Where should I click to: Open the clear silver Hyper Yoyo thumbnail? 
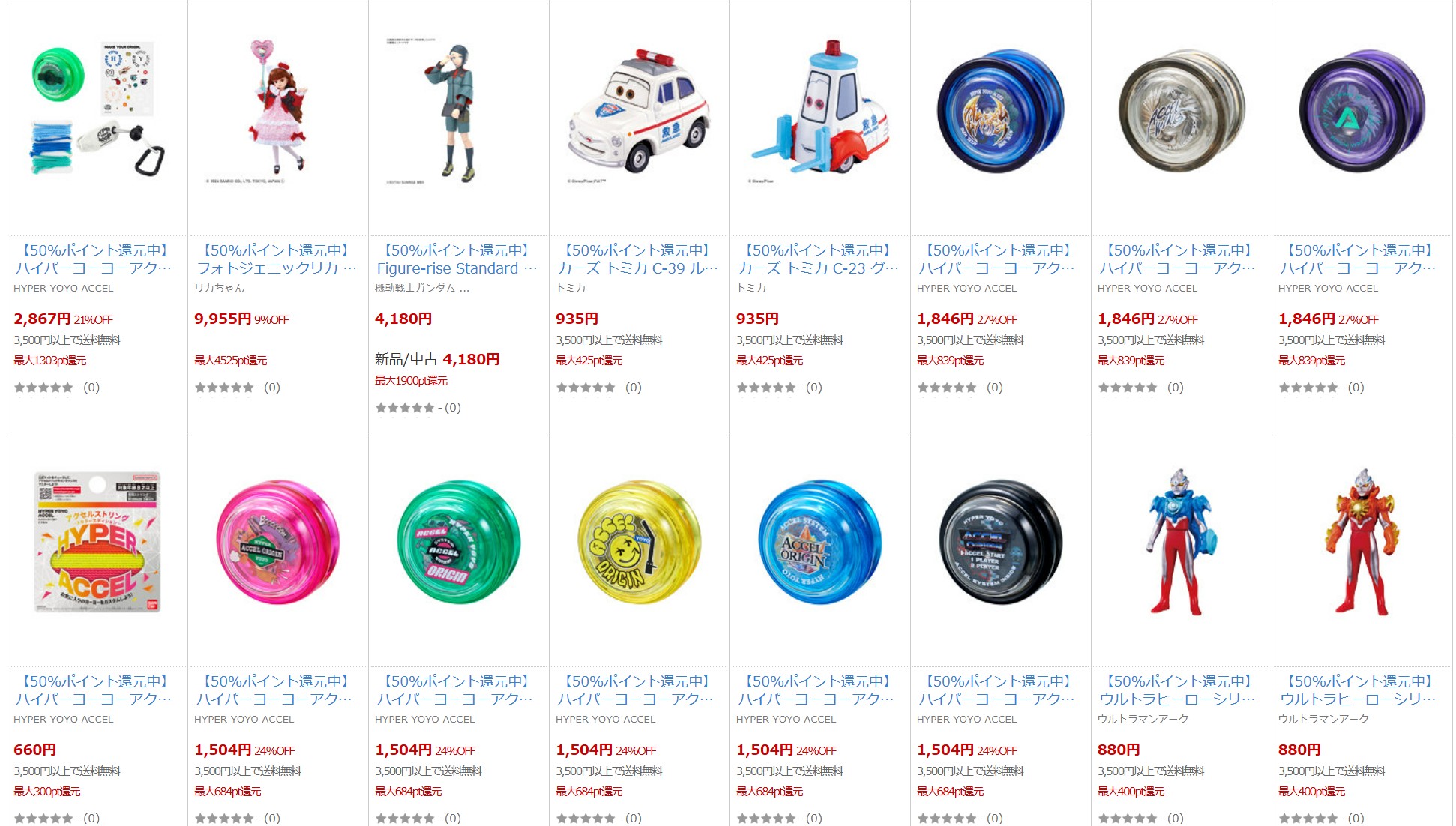coord(1182,111)
